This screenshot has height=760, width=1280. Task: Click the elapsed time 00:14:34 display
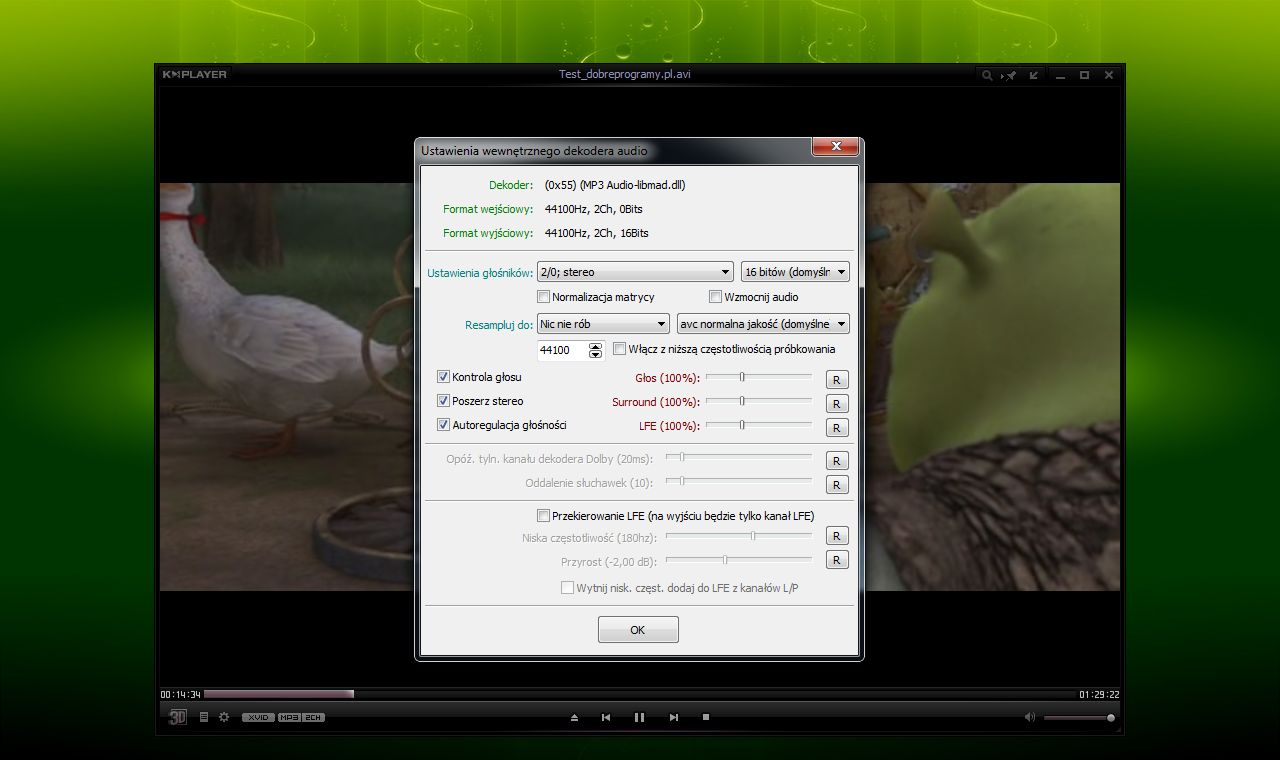click(x=181, y=695)
